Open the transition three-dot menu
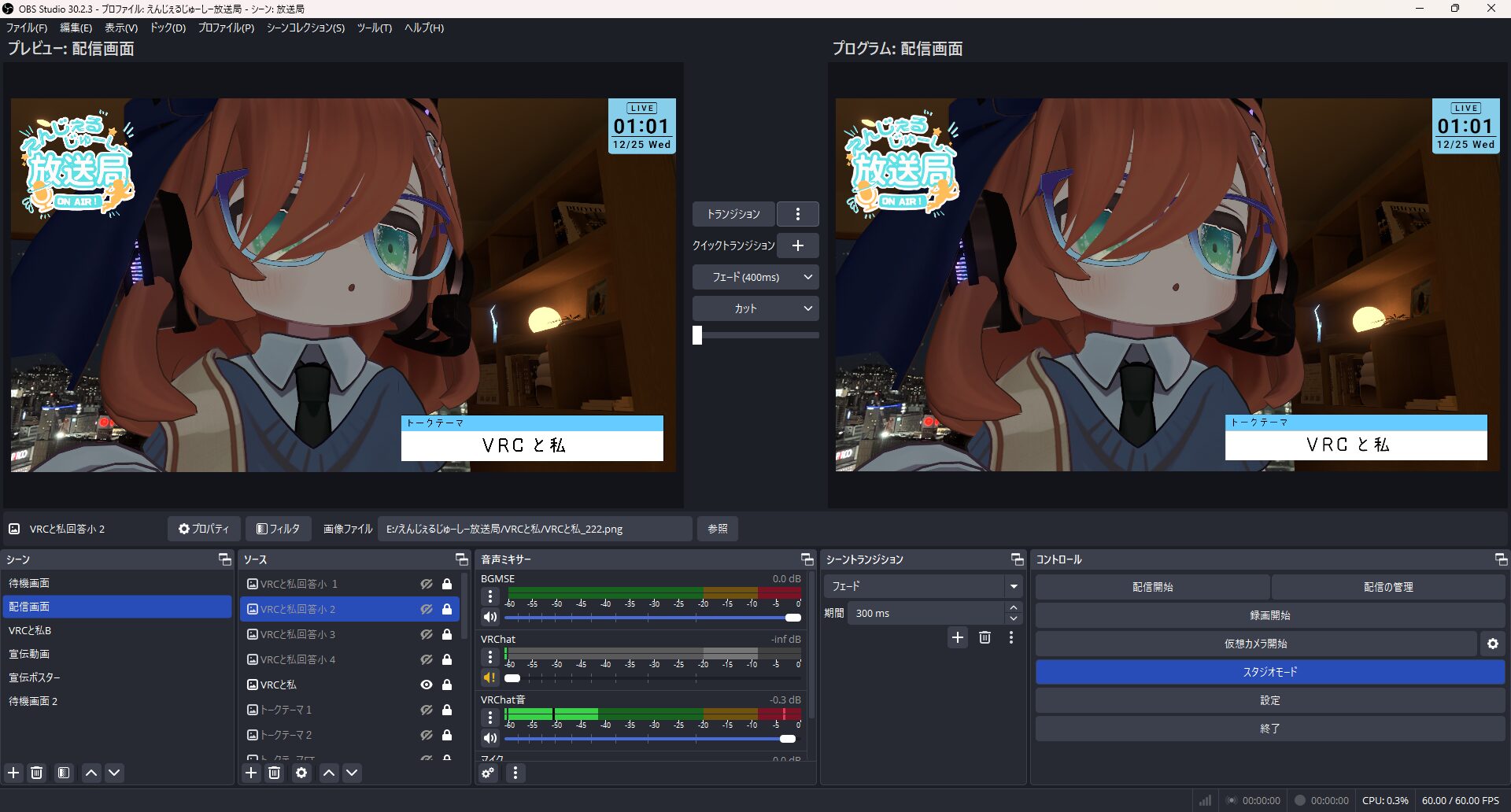Screen dimensions: 1511x812 797,214
